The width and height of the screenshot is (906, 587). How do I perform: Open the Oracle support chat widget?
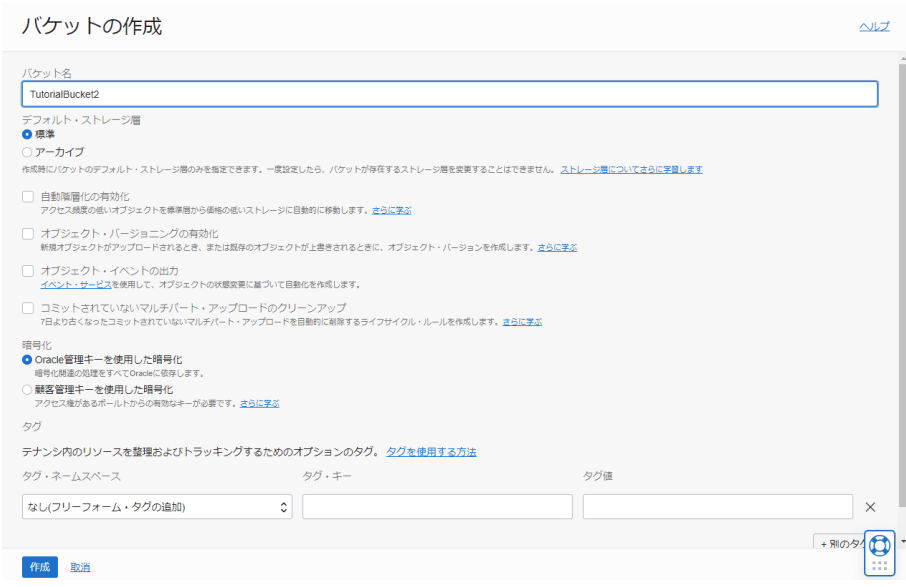pyautogui.click(x=879, y=546)
